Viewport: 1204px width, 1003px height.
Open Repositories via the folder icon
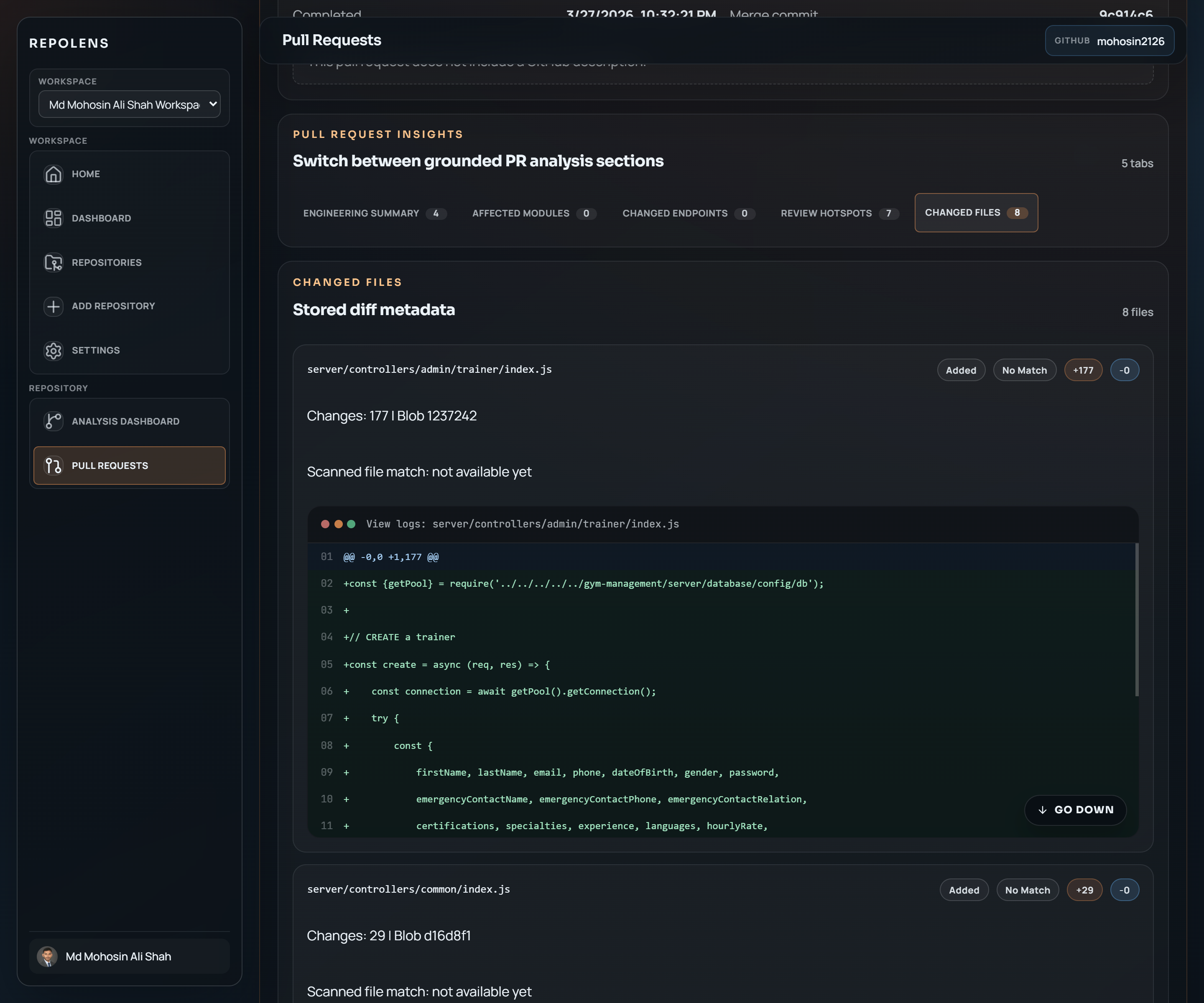tap(54, 262)
